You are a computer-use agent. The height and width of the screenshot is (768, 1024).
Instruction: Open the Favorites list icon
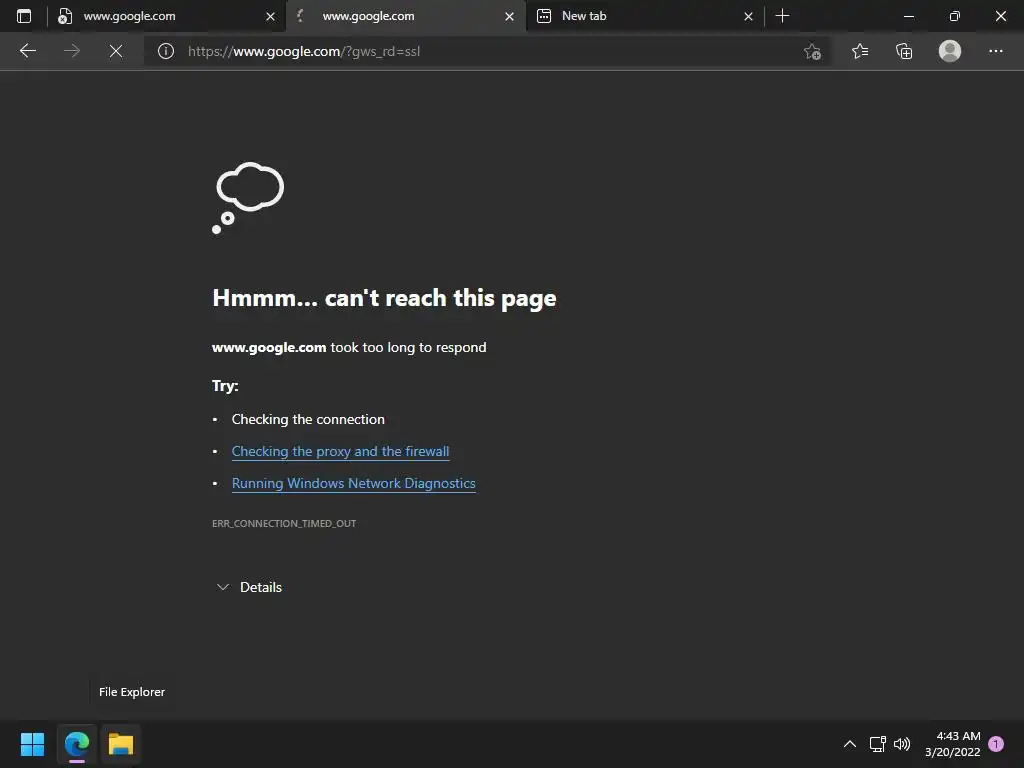coord(859,51)
